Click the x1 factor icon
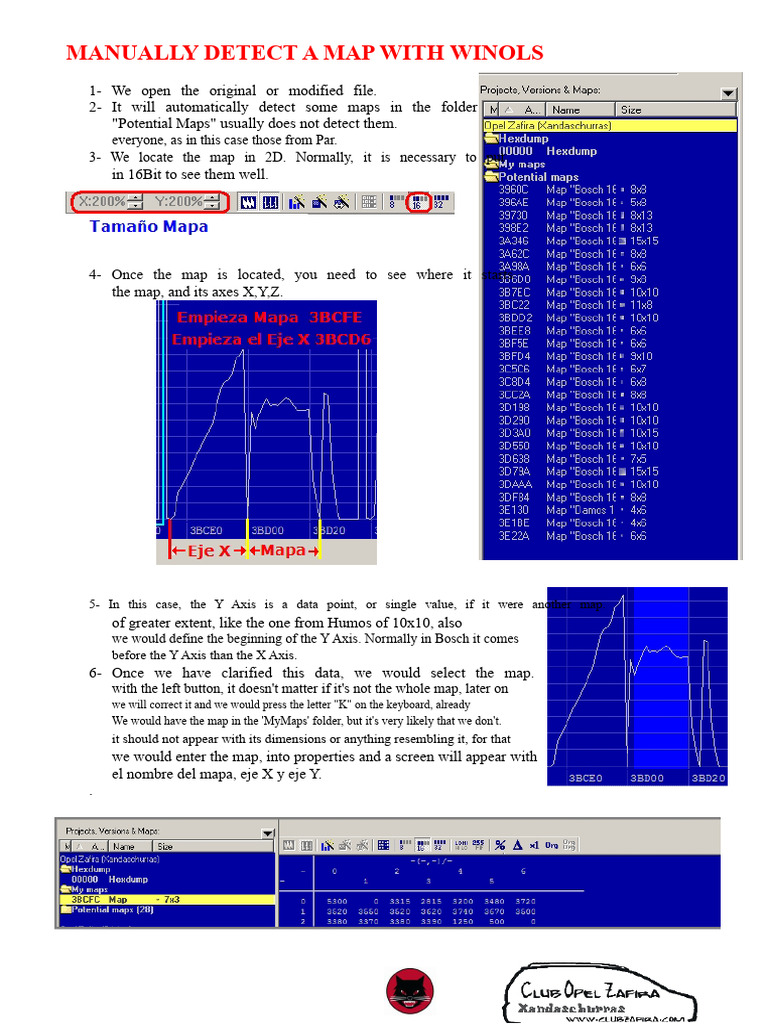The width and height of the screenshot is (768, 1024). tap(534, 845)
